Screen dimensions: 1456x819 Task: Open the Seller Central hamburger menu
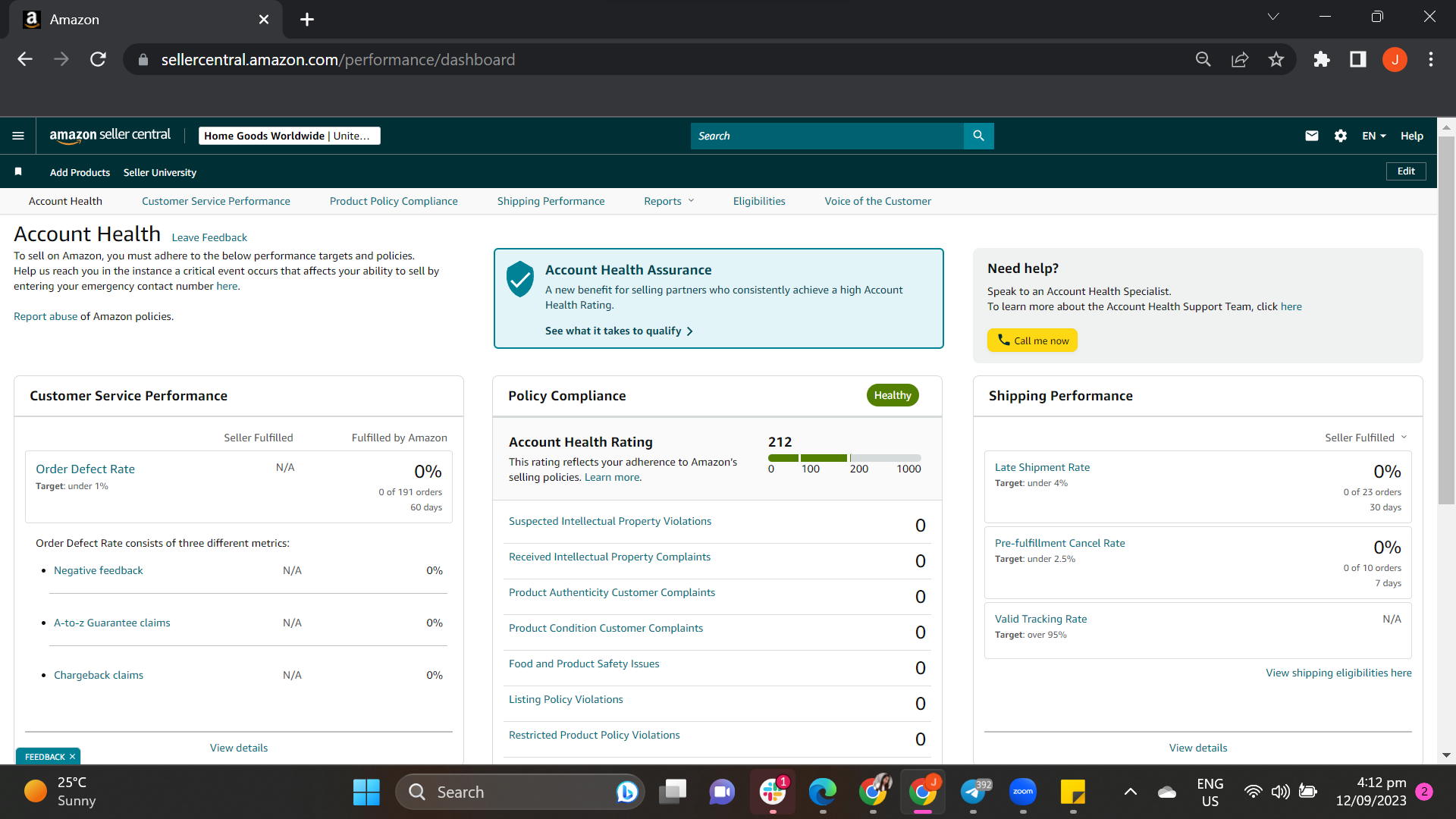tap(18, 136)
